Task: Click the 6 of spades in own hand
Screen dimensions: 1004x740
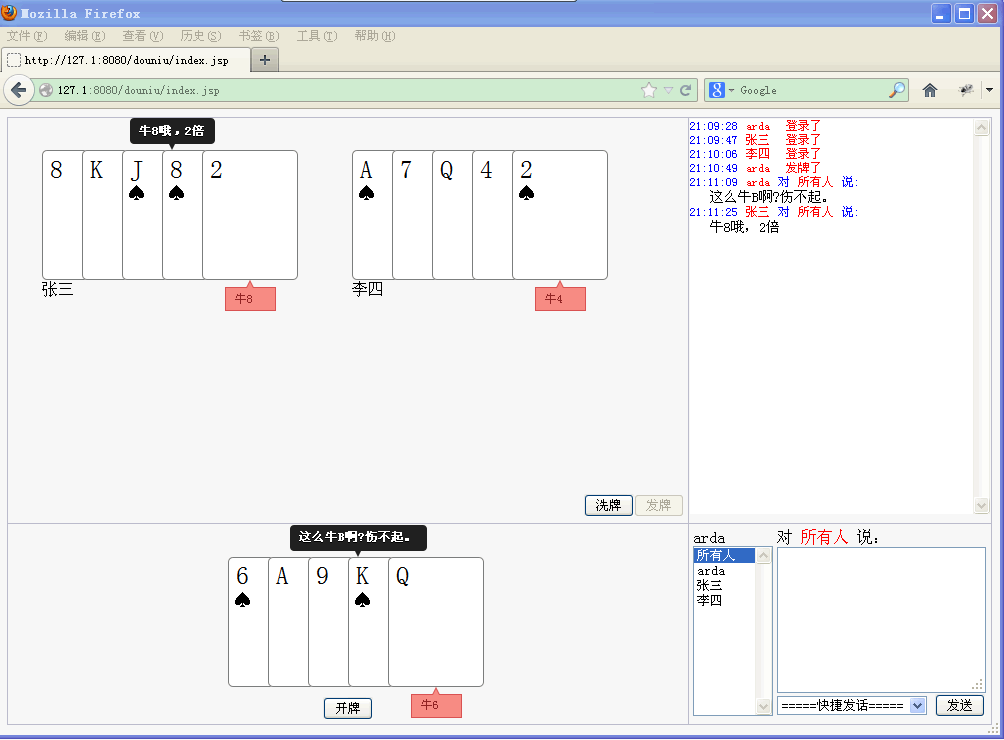Action: click(248, 622)
